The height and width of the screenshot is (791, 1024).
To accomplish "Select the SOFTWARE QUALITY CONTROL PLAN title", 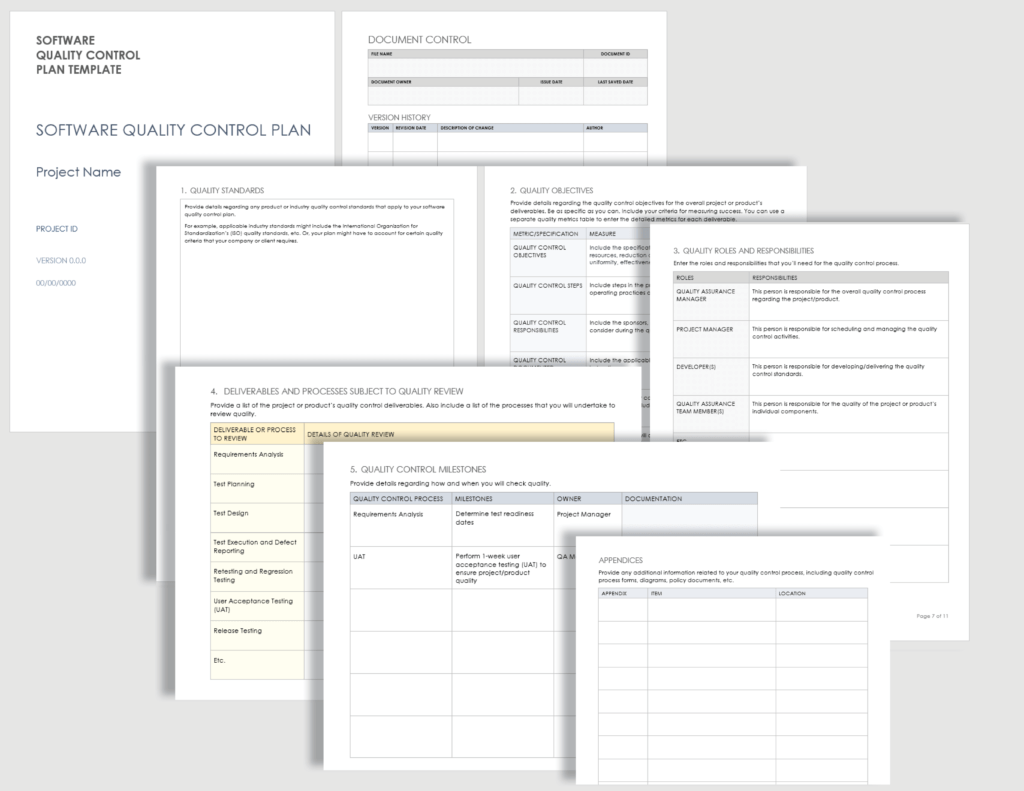I will [173, 130].
